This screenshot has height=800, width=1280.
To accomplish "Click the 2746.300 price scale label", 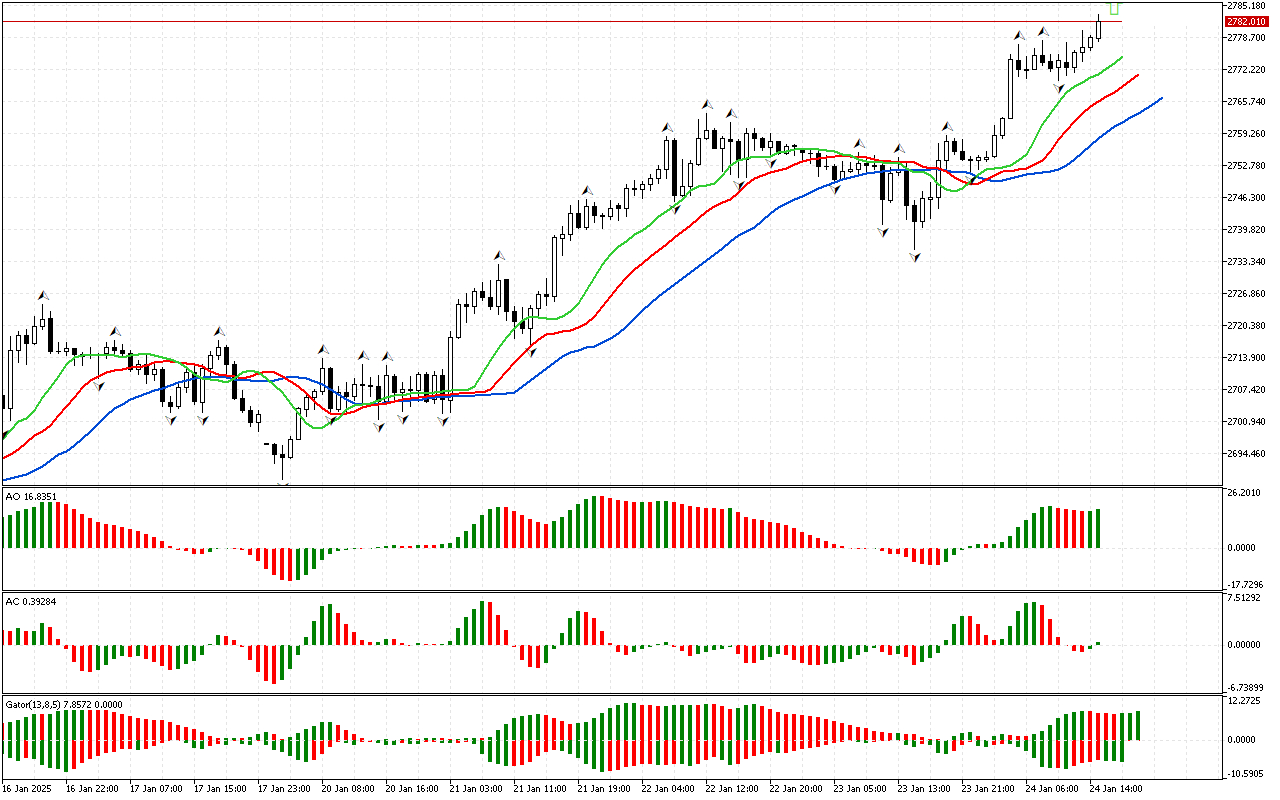I will coord(1246,198).
